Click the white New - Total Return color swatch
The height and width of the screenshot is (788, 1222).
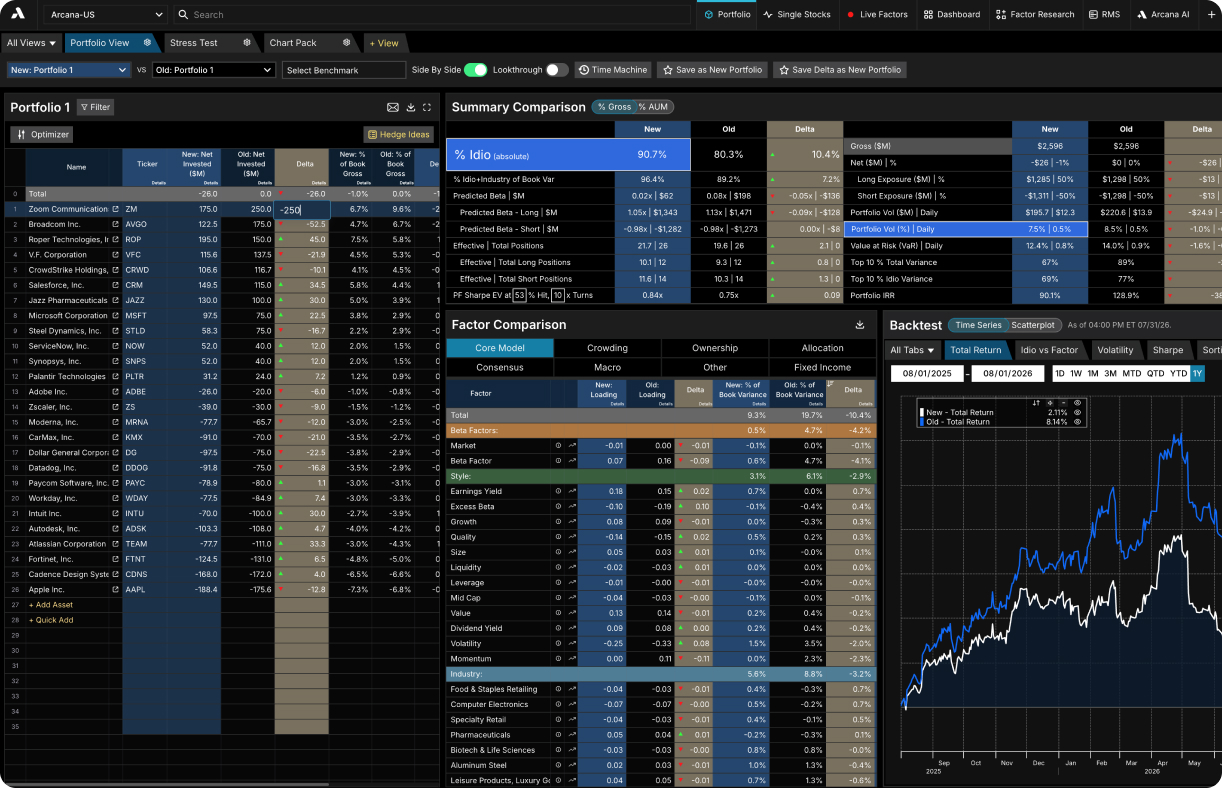[922, 412]
